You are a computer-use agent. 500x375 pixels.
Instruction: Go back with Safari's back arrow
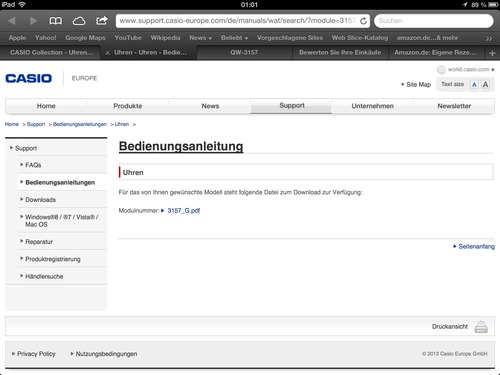click(x=12, y=21)
